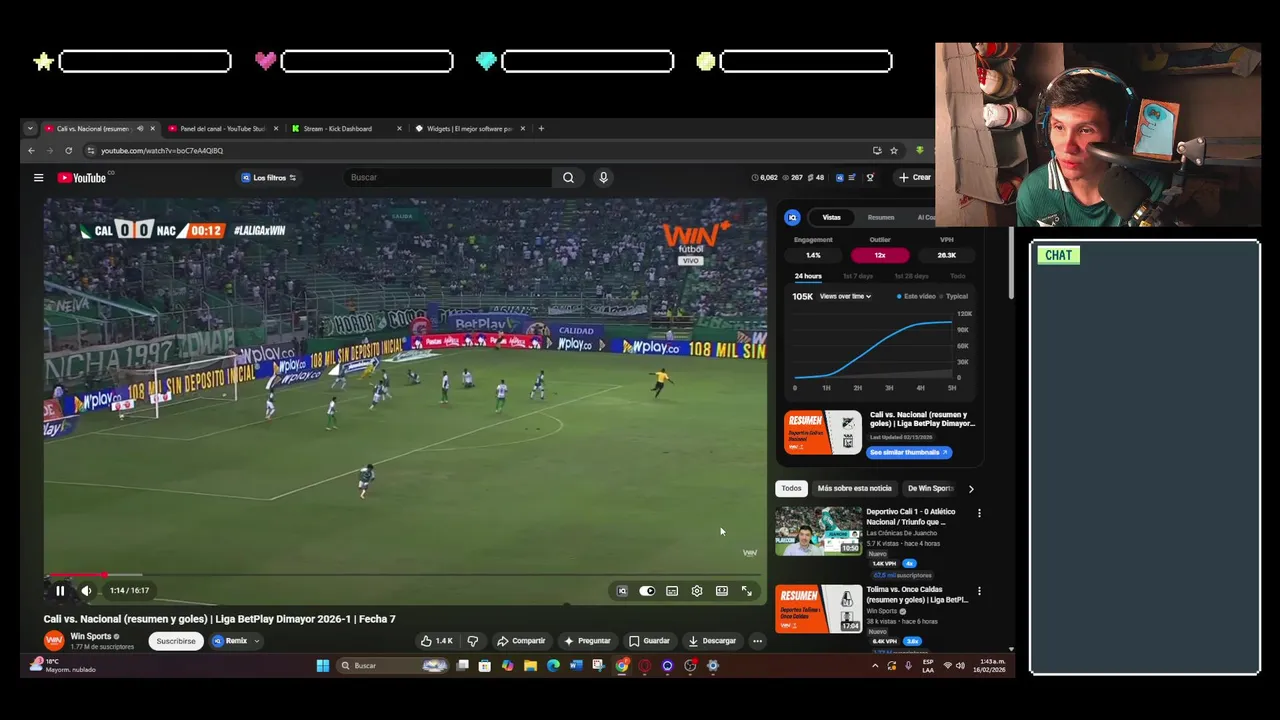Turn on subtitles in the player
Image resolution: width=1280 pixels, height=720 pixels.
[672, 591]
